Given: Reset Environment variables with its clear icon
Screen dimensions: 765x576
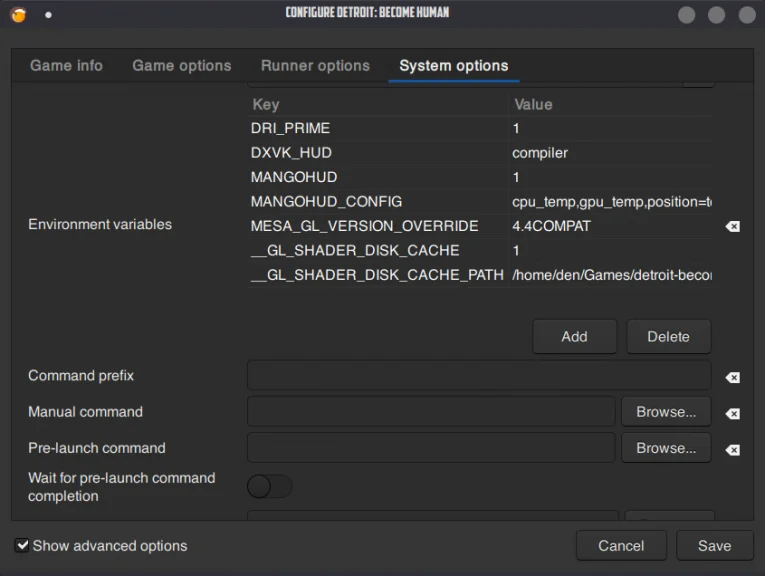Looking at the screenshot, I should pyautogui.click(x=732, y=227).
